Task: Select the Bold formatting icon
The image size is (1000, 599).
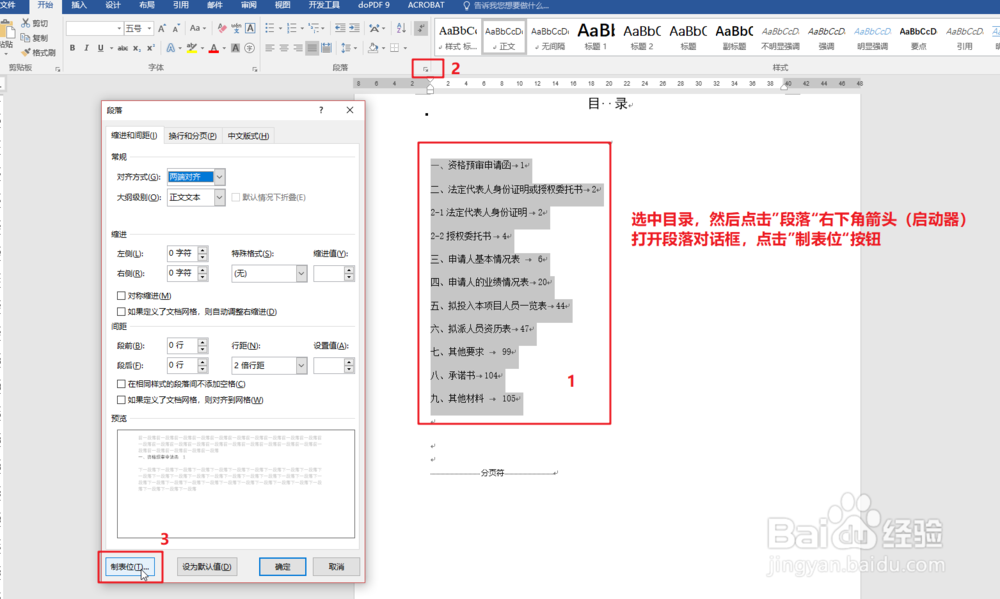Action: coord(72,47)
